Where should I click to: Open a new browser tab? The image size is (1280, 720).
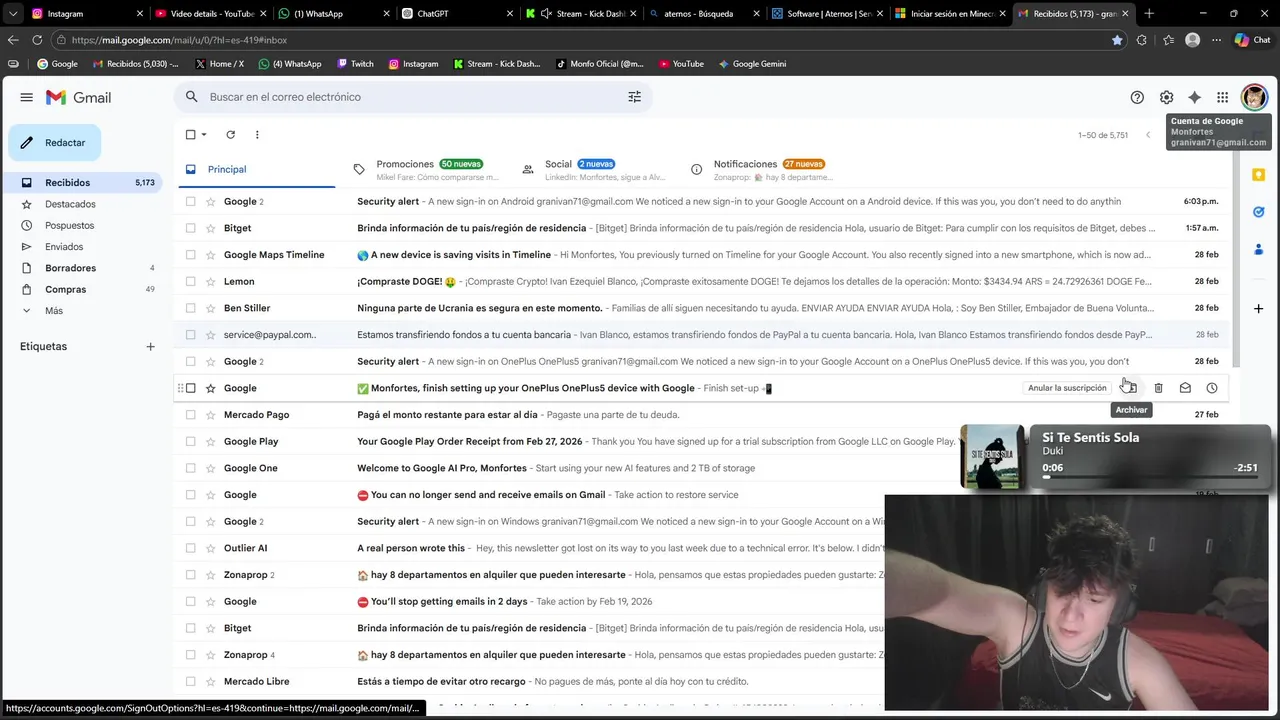point(1149,14)
